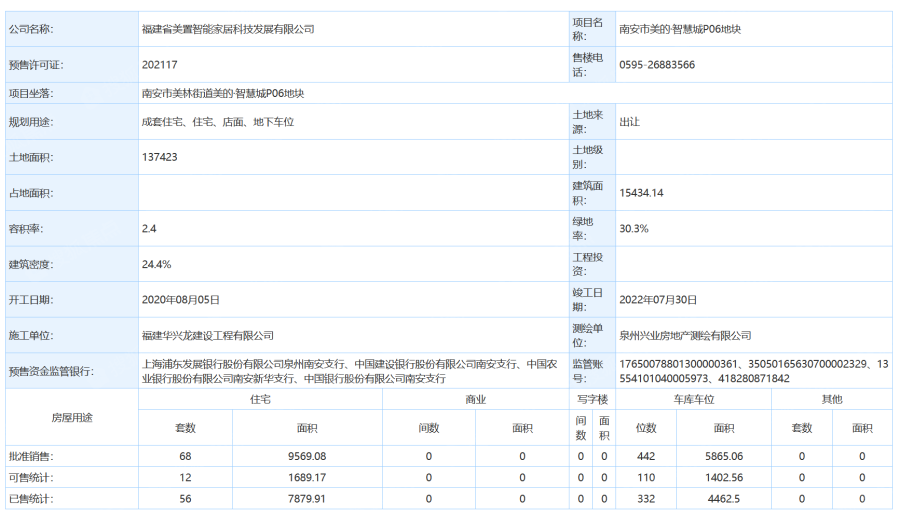Click available residential area 1689.17
The width and height of the screenshot is (900, 516).
pyautogui.click(x=307, y=478)
